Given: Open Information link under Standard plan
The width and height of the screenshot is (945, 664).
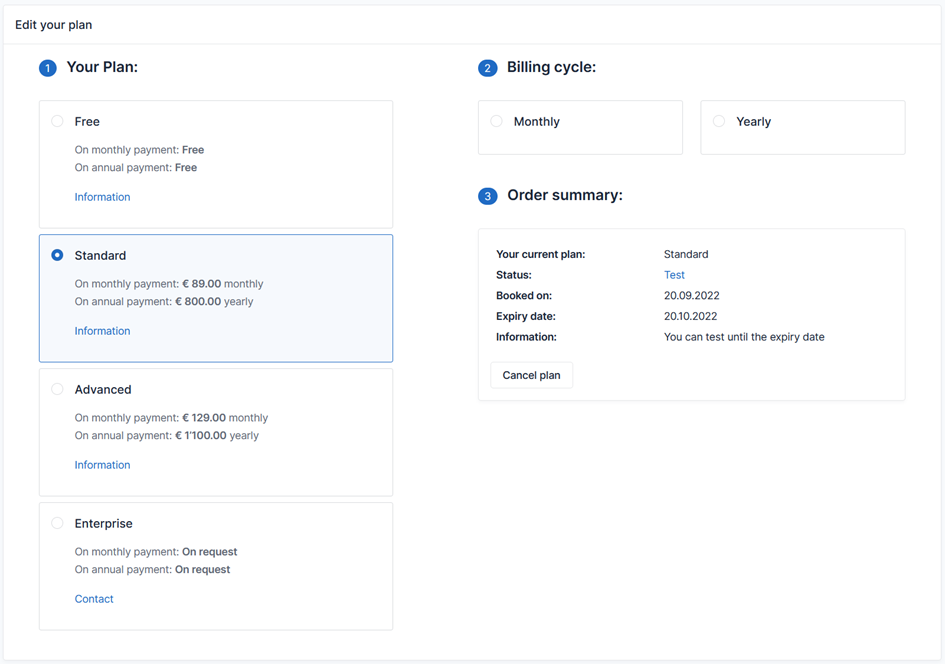Looking at the screenshot, I should tap(102, 331).
